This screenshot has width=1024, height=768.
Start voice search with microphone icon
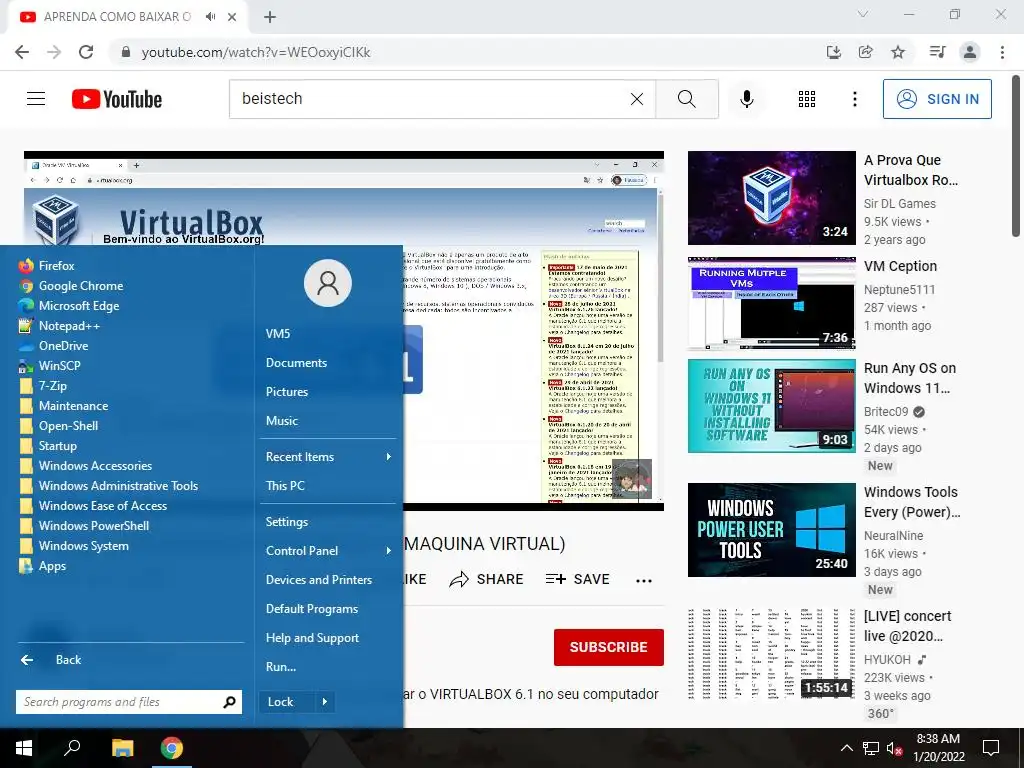coord(747,99)
